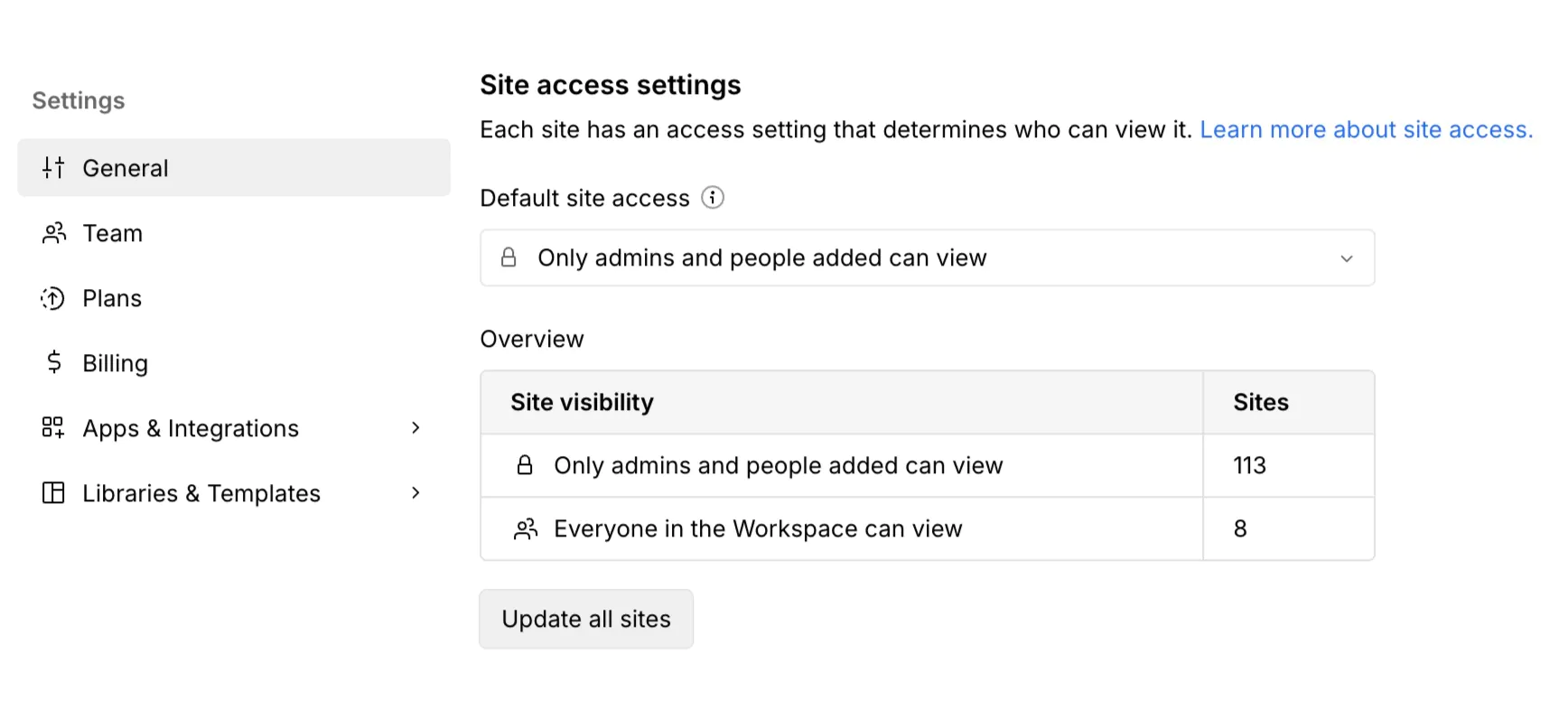Click the Libraries & Templates layout icon
1568x728 pixels.
pyautogui.click(x=53, y=493)
